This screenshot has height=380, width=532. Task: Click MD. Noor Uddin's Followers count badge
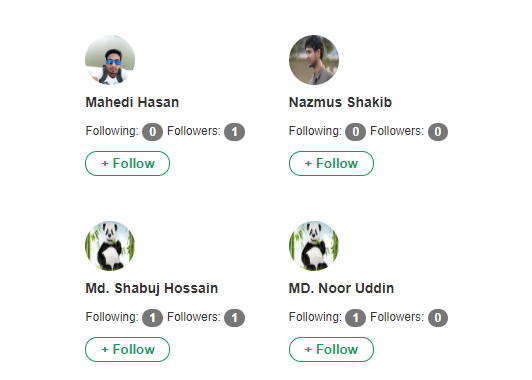tap(438, 318)
